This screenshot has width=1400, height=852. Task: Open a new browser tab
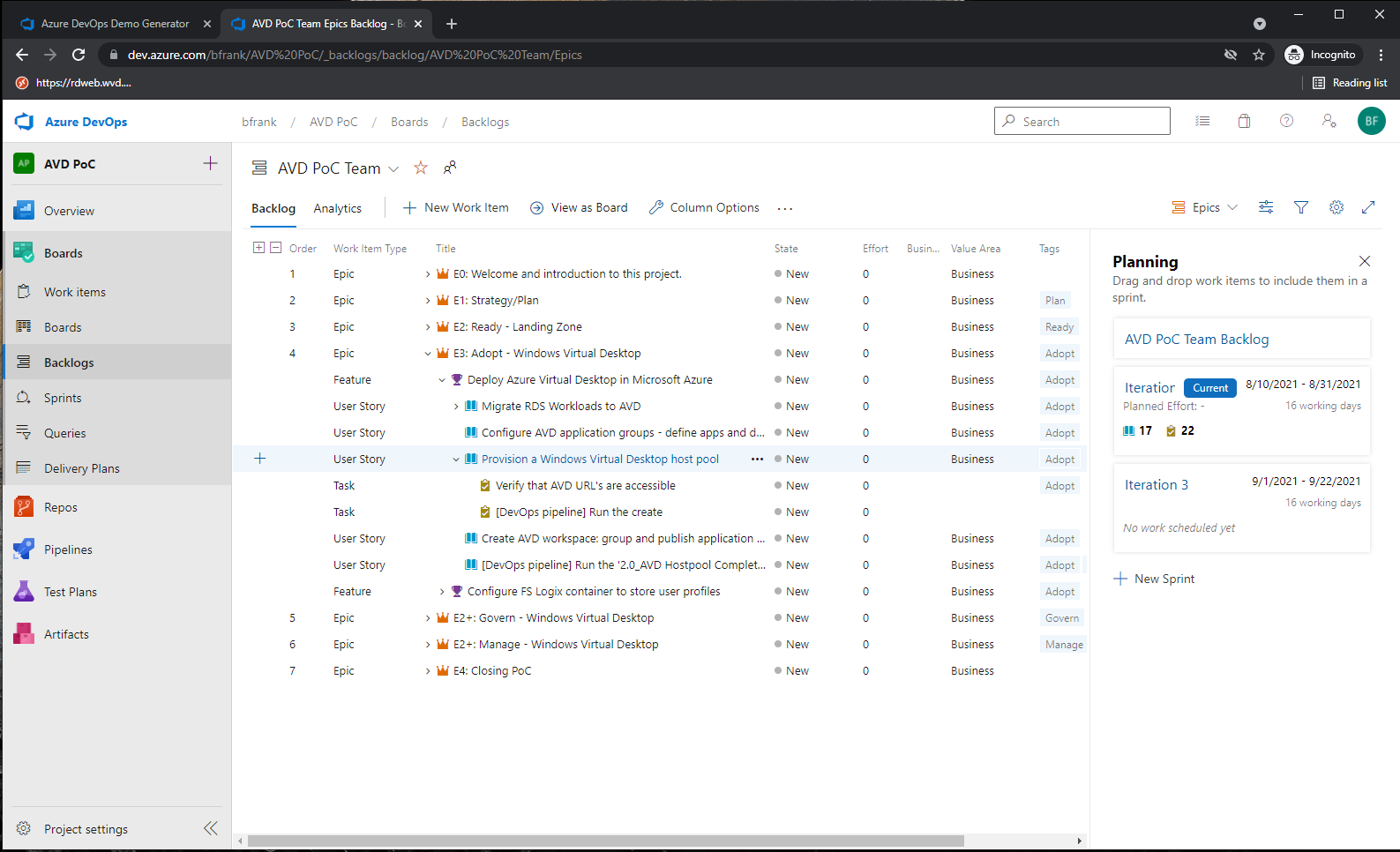click(452, 24)
